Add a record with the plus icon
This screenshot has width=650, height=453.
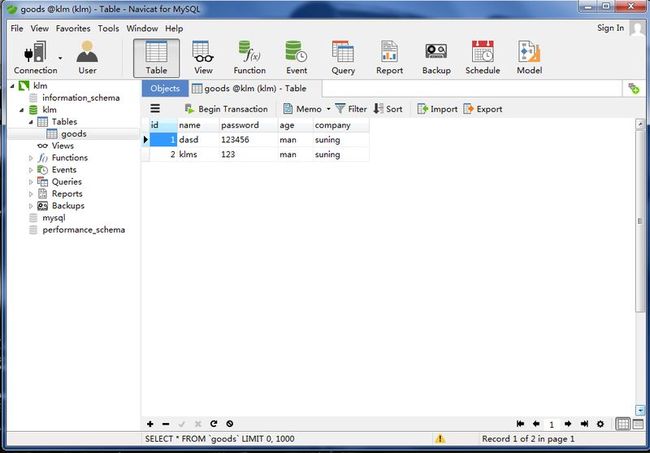pos(150,424)
